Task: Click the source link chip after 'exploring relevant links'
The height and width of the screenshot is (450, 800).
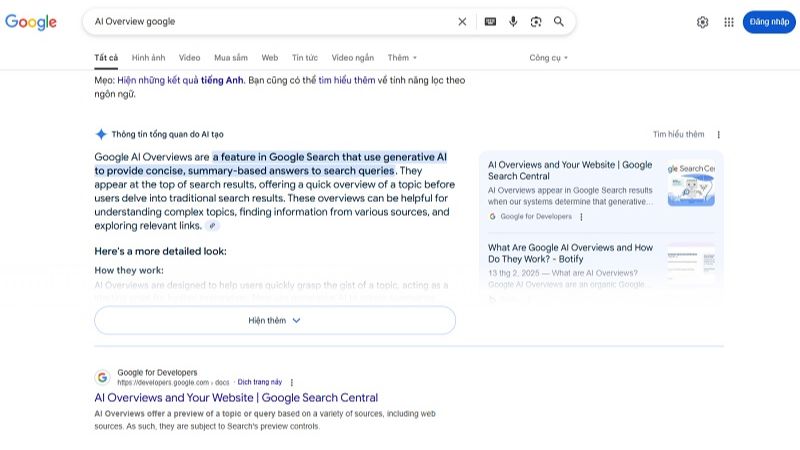Action: pyautogui.click(x=212, y=226)
